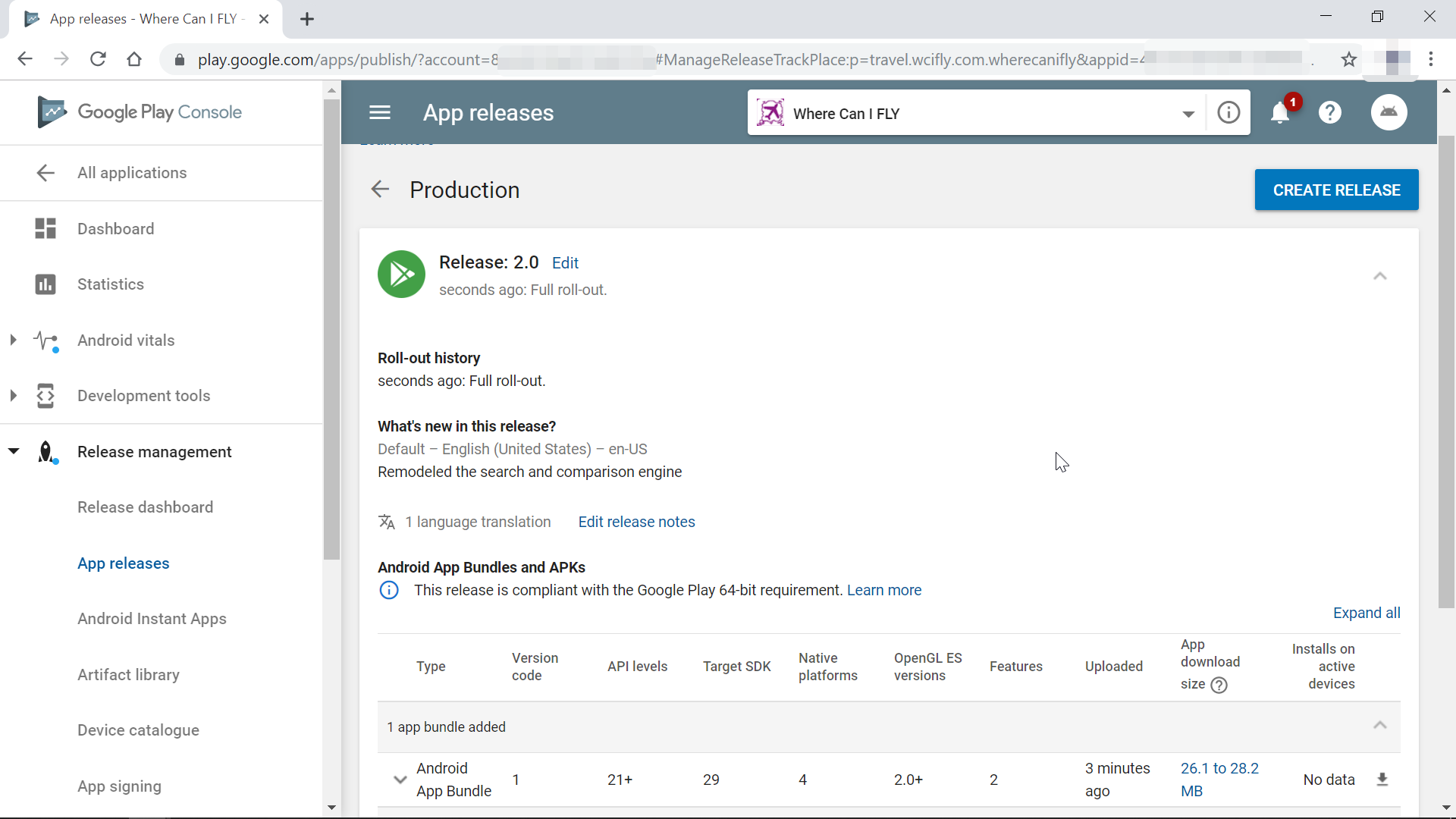Screen dimensions: 1456x819
Task: Click Learn more about 64-bit requirement
Action: pyautogui.click(x=884, y=590)
